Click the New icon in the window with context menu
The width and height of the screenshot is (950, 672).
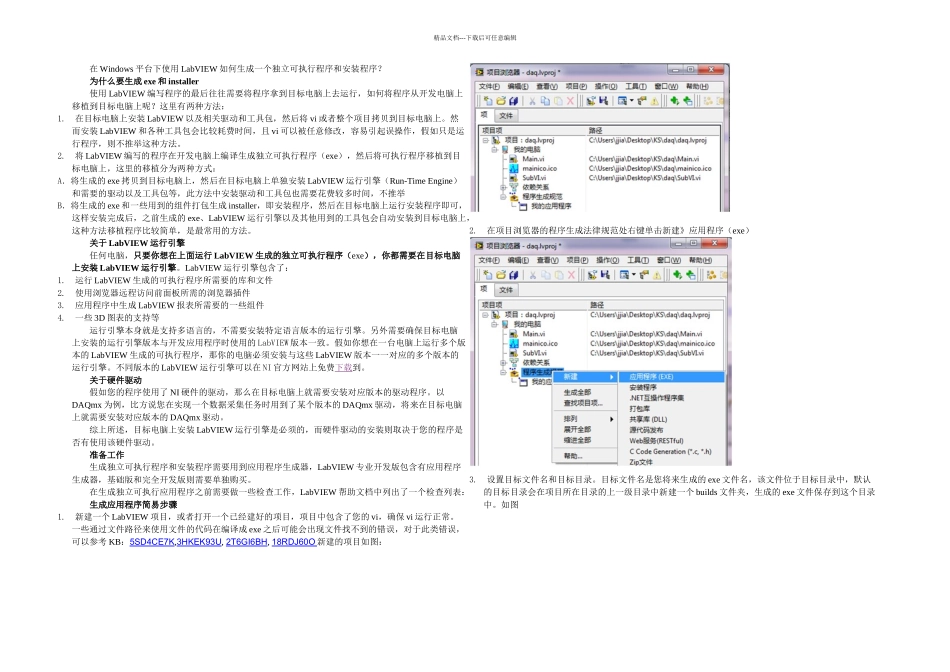[488, 275]
